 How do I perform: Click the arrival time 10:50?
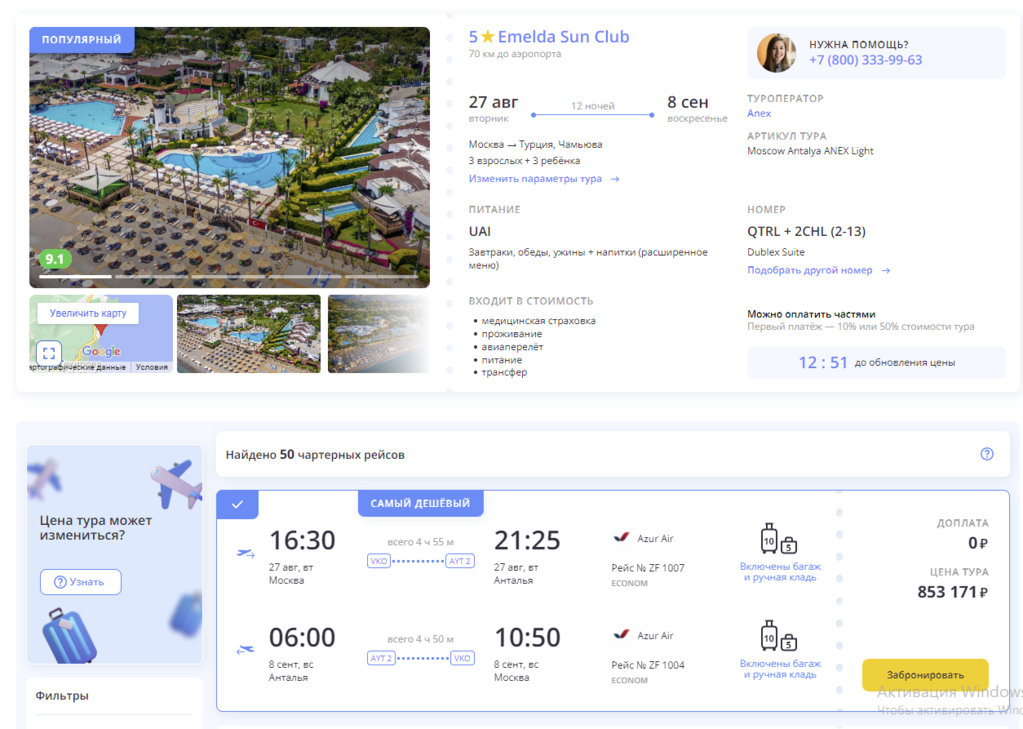point(527,638)
